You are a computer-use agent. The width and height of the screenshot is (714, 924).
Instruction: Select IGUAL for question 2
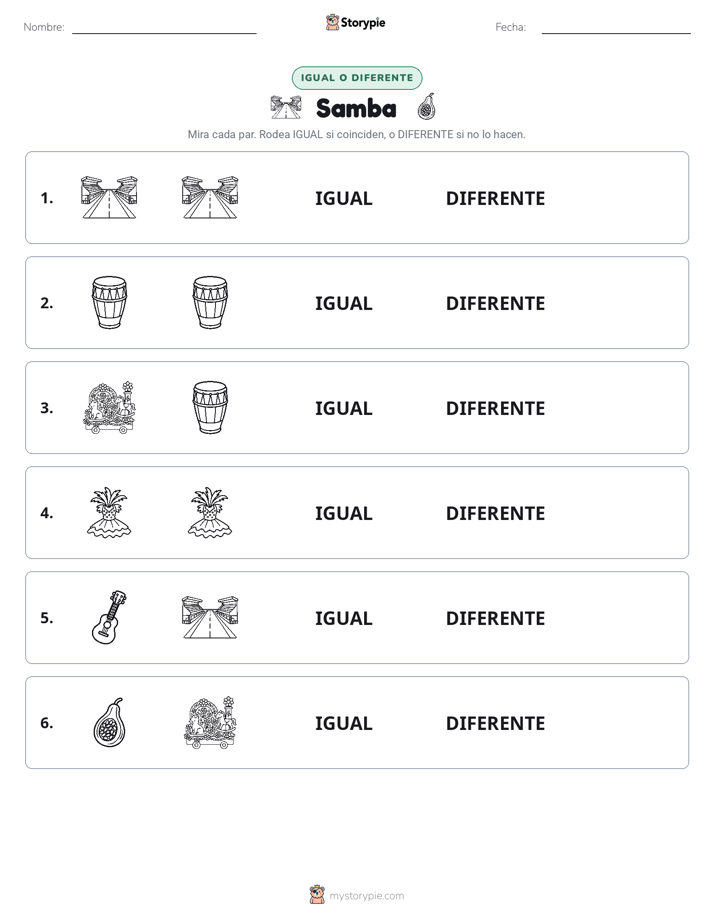pos(343,303)
